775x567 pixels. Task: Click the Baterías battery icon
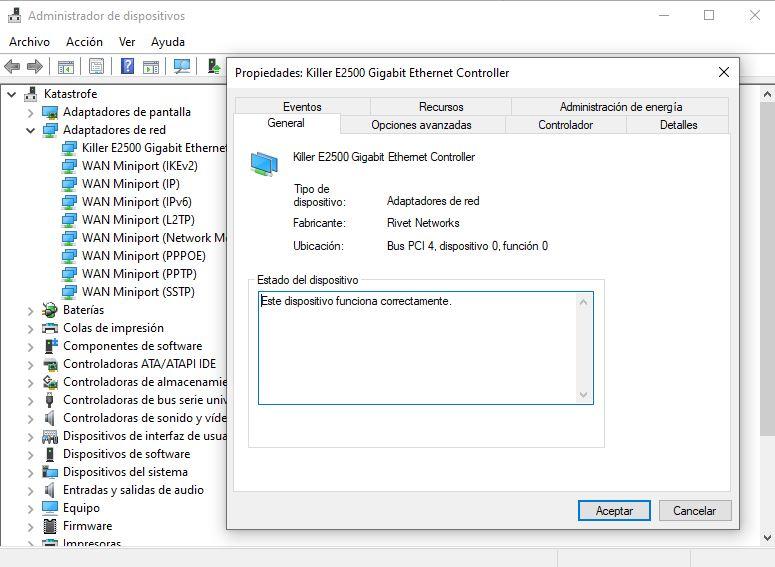(50, 310)
